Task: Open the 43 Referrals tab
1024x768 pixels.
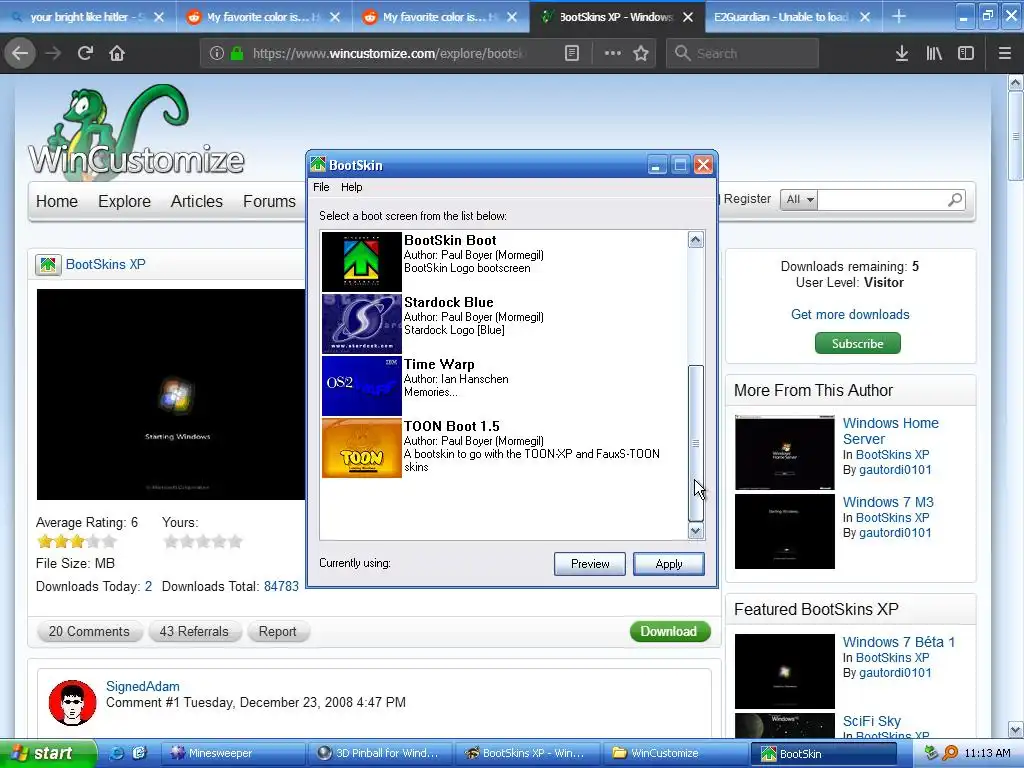Action: [194, 632]
